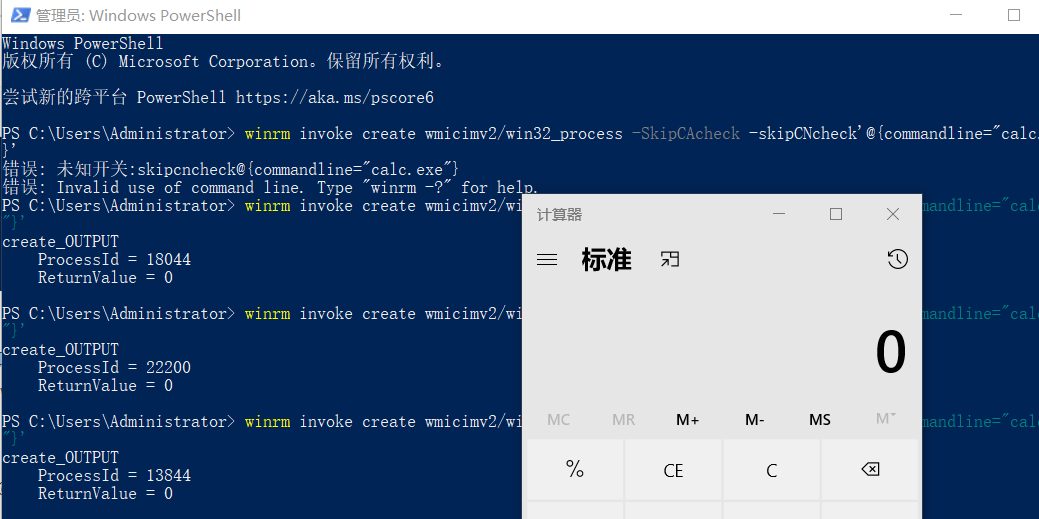Maximize the PowerShell window
Screen dimensions: 1039x519
point(1014,15)
